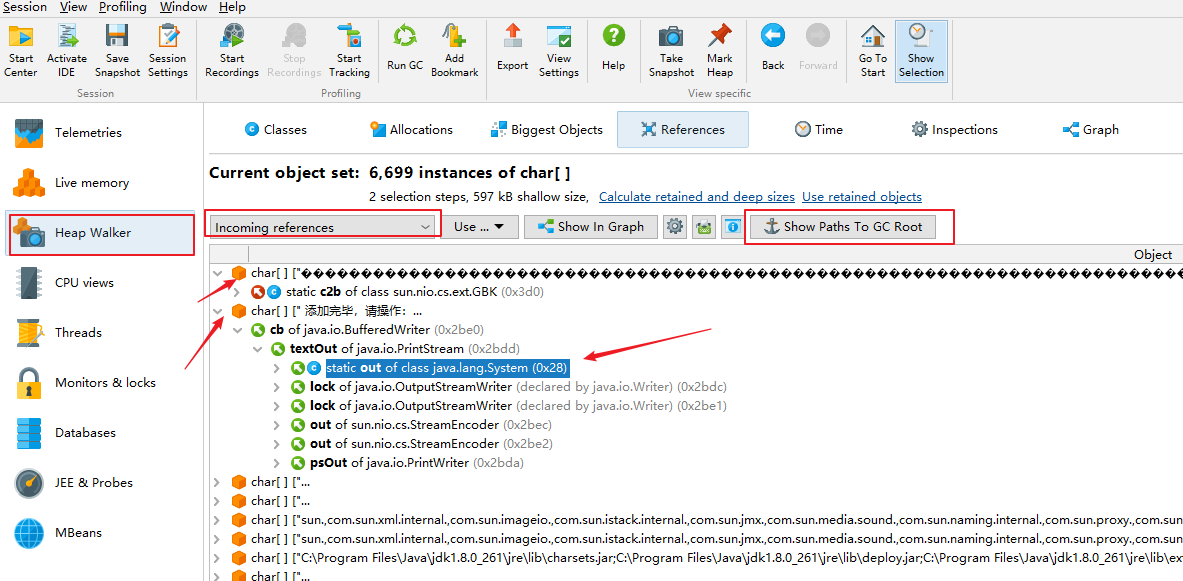This screenshot has width=1183, height=581.
Task: Click the Object column header
Action: (x=1153, y=254)
